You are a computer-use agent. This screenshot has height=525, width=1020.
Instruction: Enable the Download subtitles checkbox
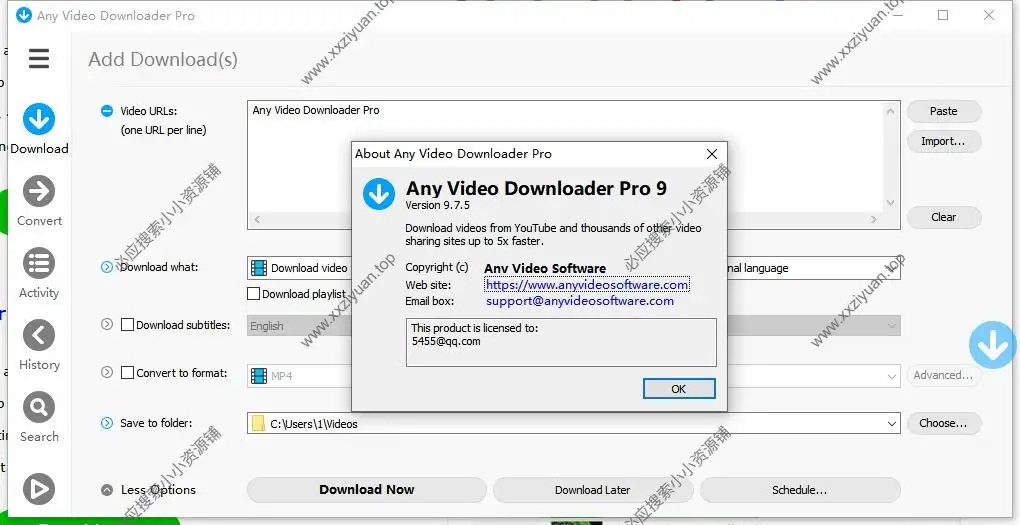click(x=128, y=325)
